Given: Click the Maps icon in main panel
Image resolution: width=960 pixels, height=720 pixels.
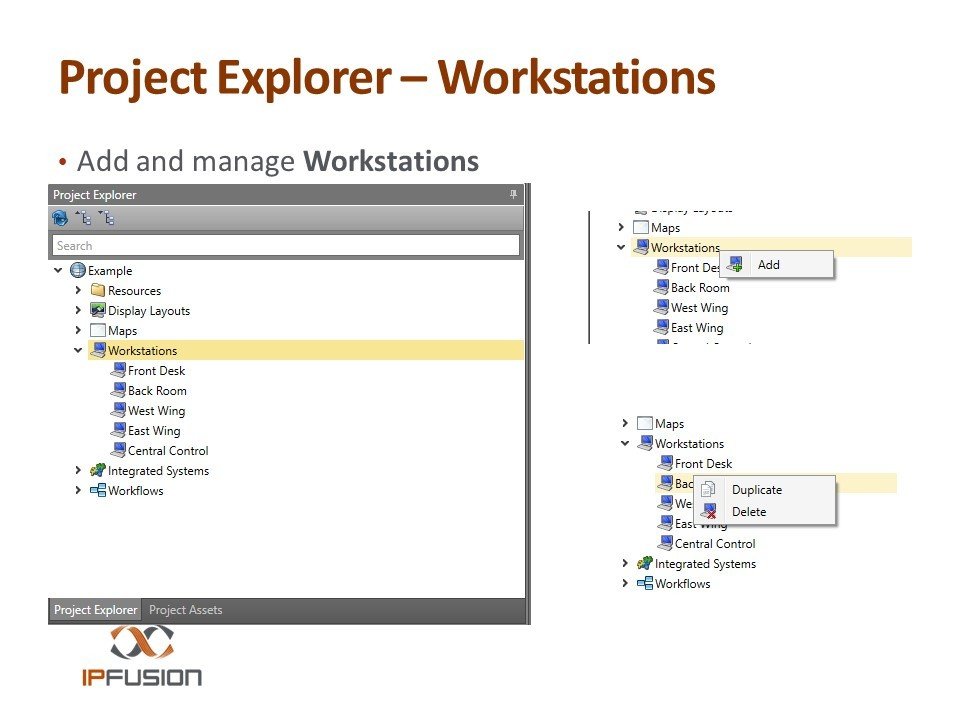Looking at the screenshot, I should click(98, 330).
